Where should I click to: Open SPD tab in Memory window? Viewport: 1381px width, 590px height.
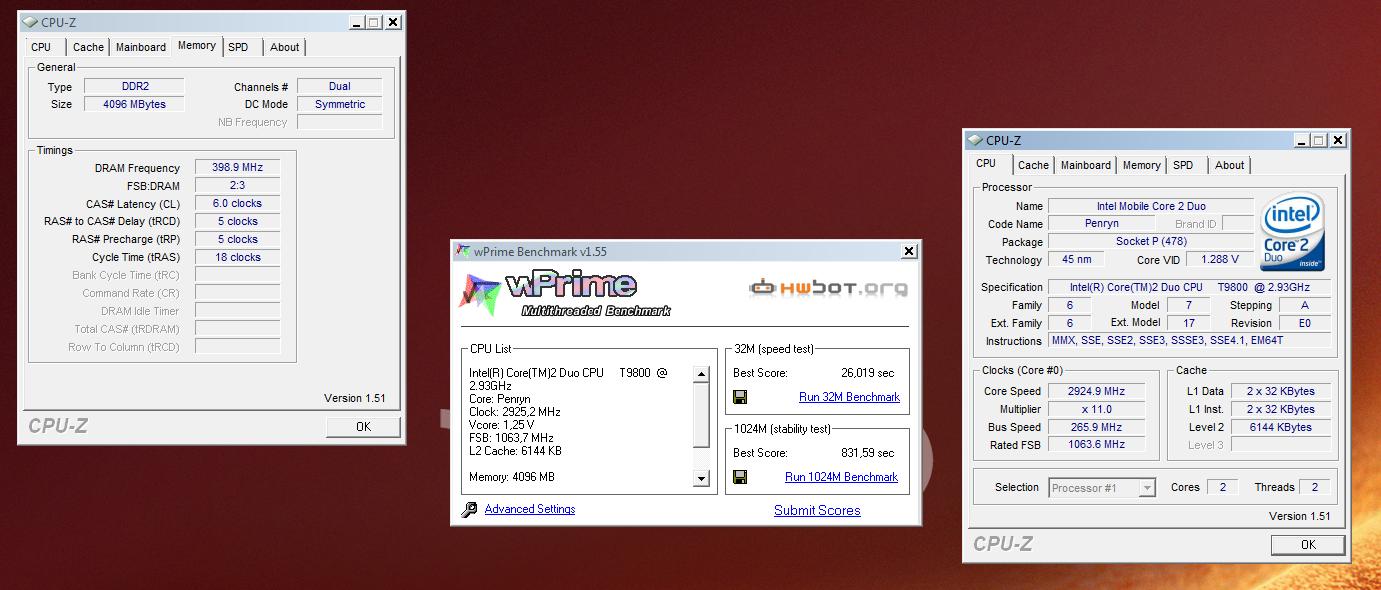coord(238,47)
